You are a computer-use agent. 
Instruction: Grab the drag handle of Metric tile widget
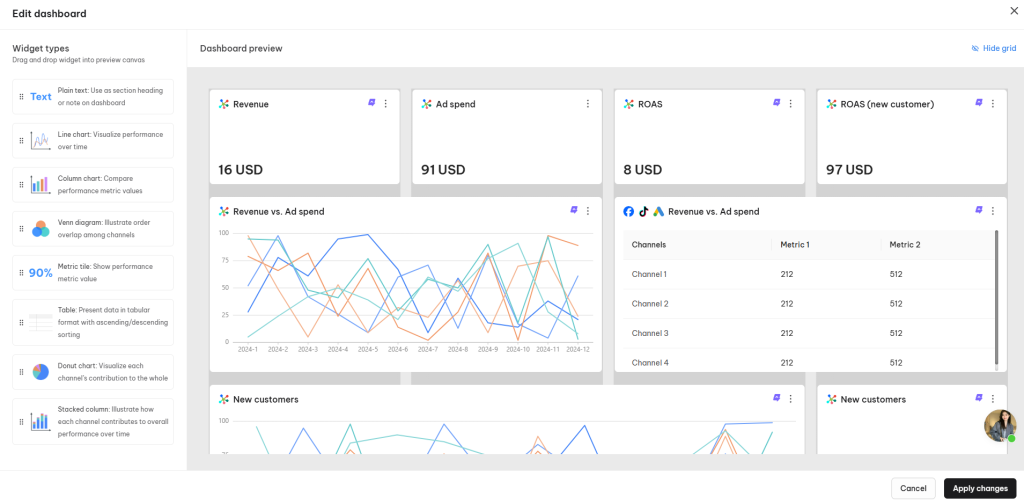21,273
